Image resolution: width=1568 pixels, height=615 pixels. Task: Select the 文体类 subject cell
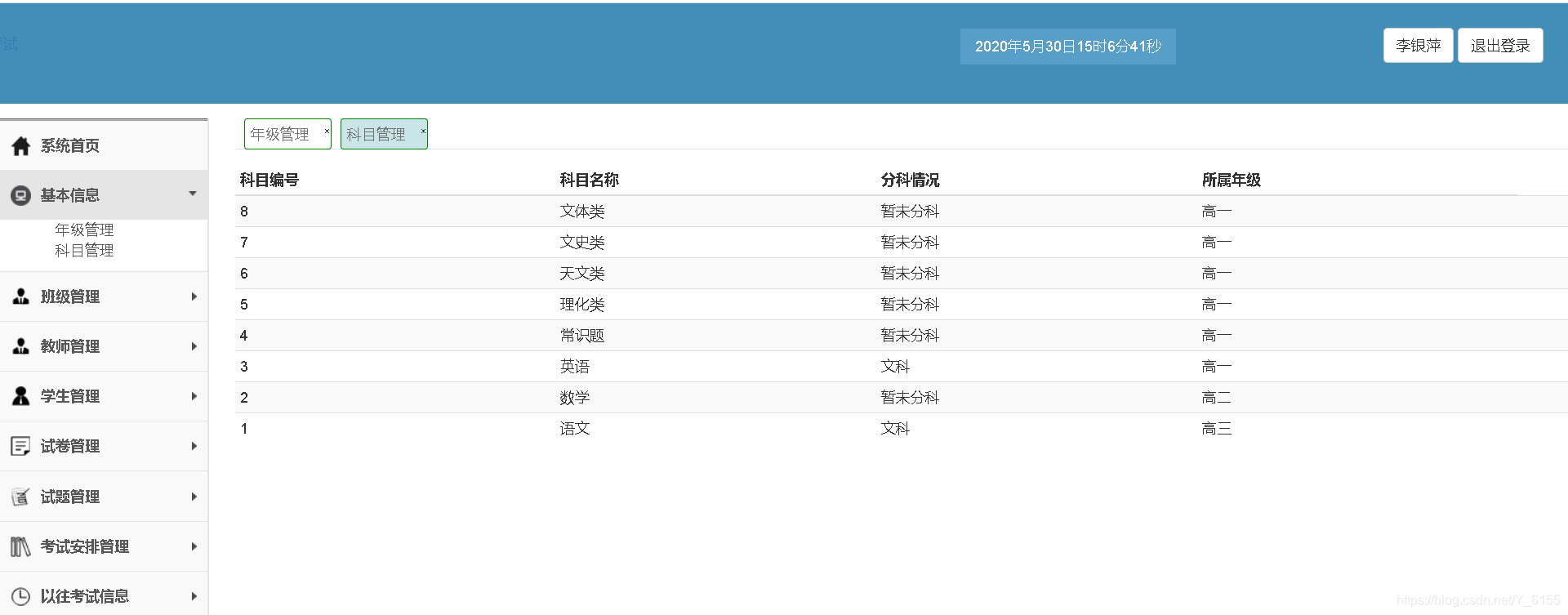coord(582,212)
